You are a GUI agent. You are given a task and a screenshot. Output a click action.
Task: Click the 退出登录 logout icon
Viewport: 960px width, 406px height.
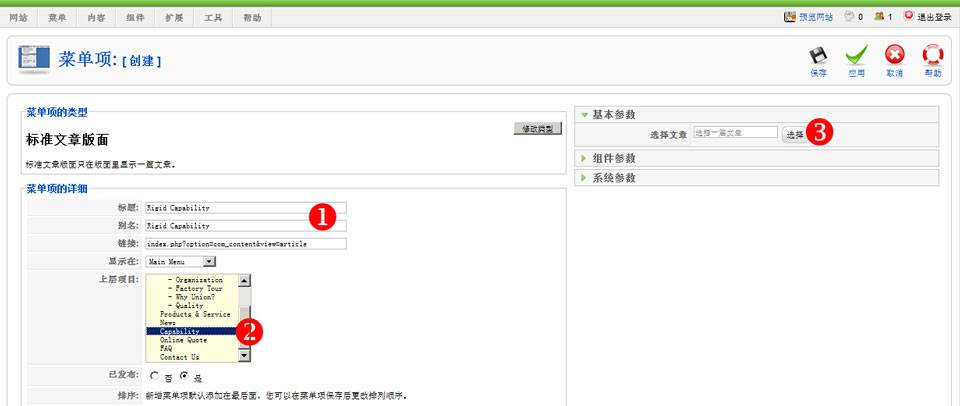pos(908,17)
